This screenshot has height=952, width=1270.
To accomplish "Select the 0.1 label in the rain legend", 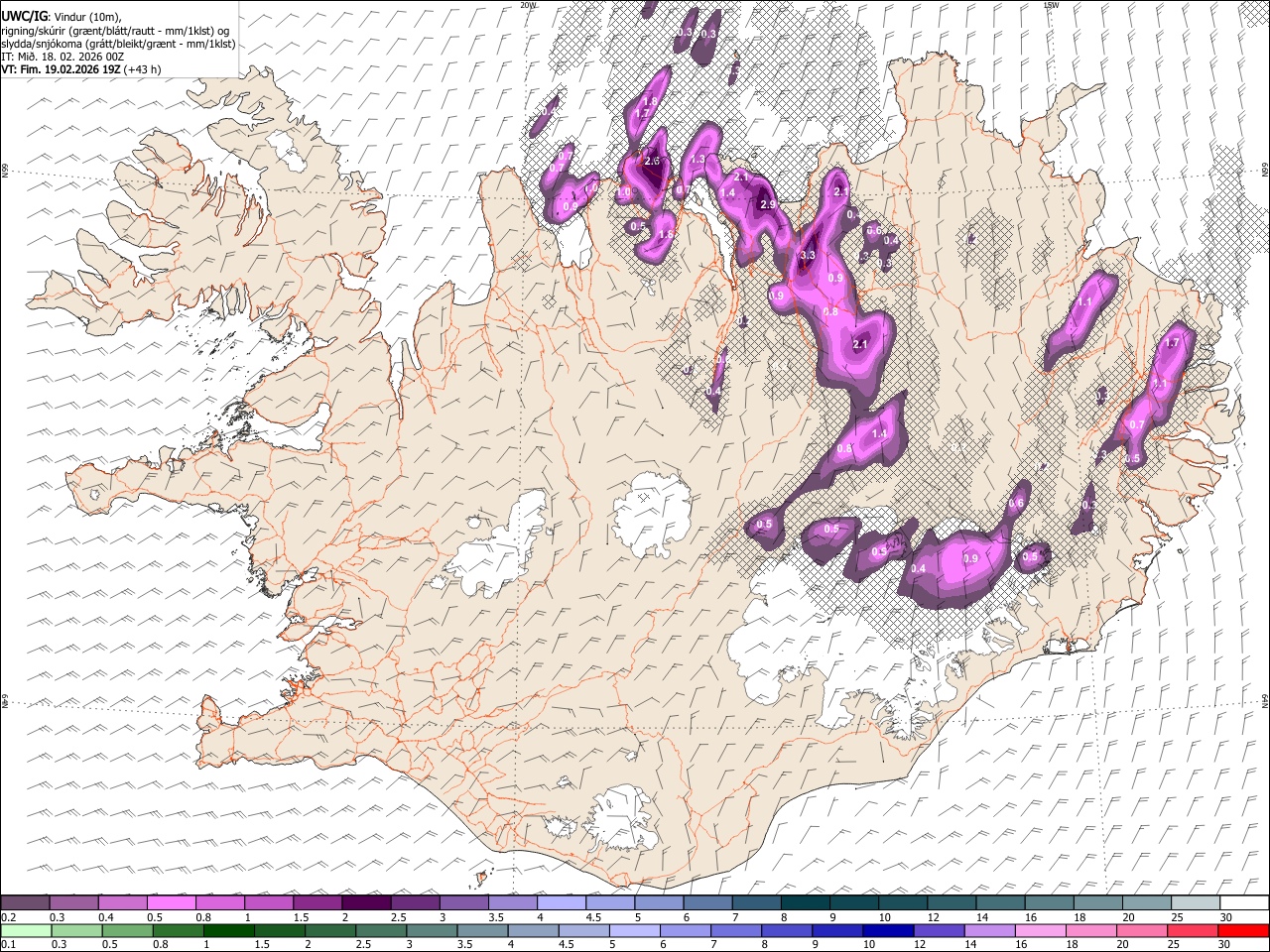I will (8, 945).
